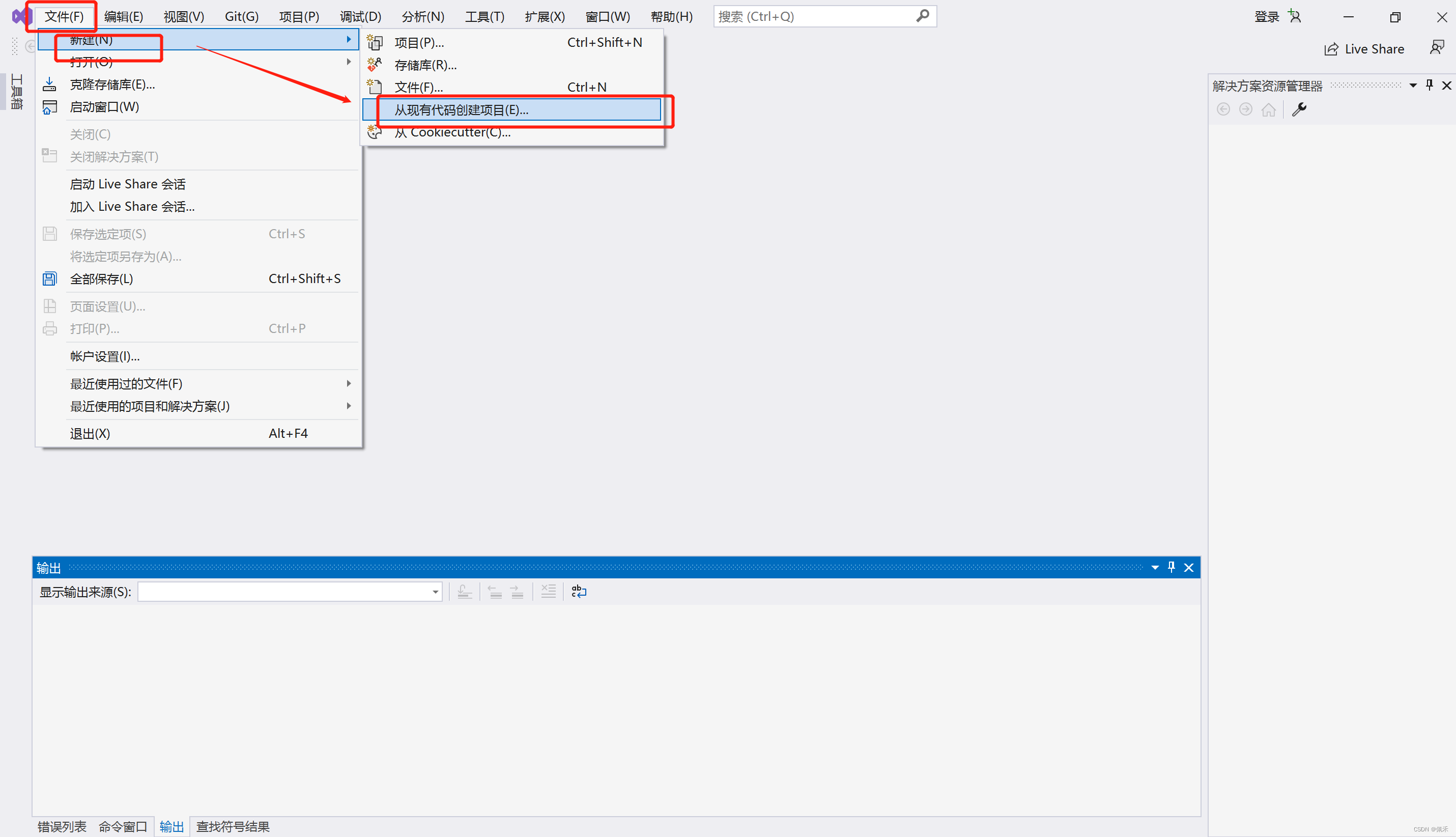Click the clone repository download icon

click(x=50, y=85)
